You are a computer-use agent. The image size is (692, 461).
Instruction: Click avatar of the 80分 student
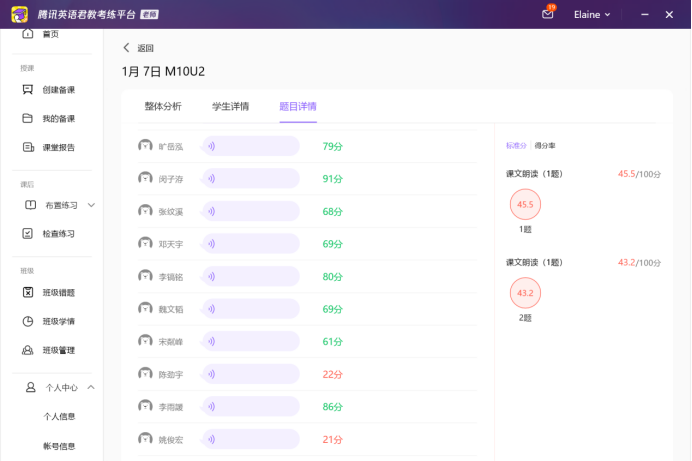point(145,276)
